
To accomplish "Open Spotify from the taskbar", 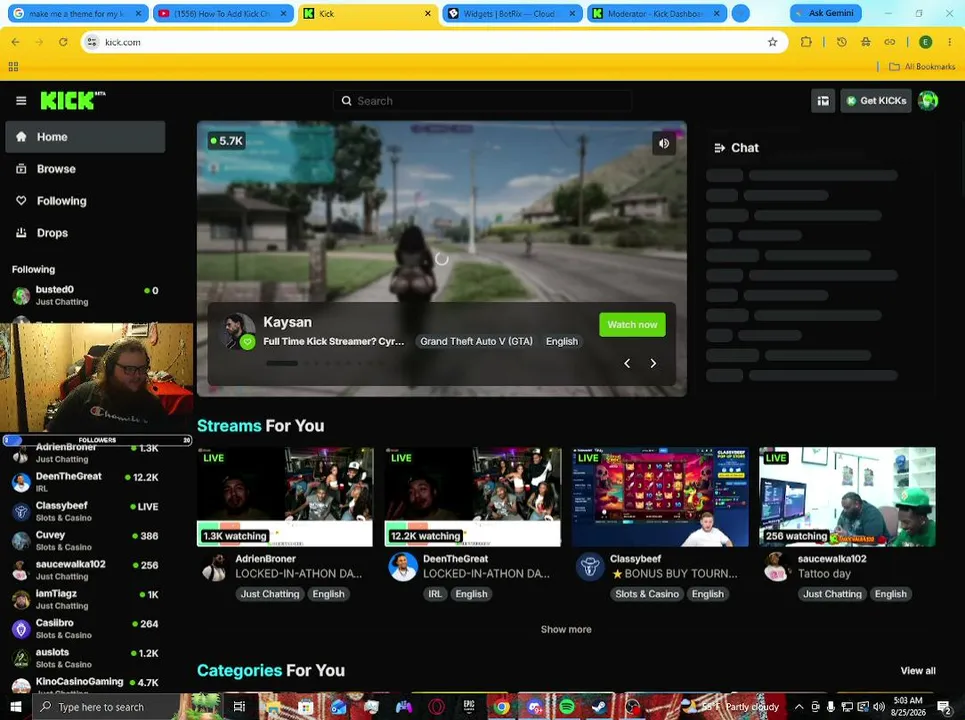I will (x=567, y=706).
